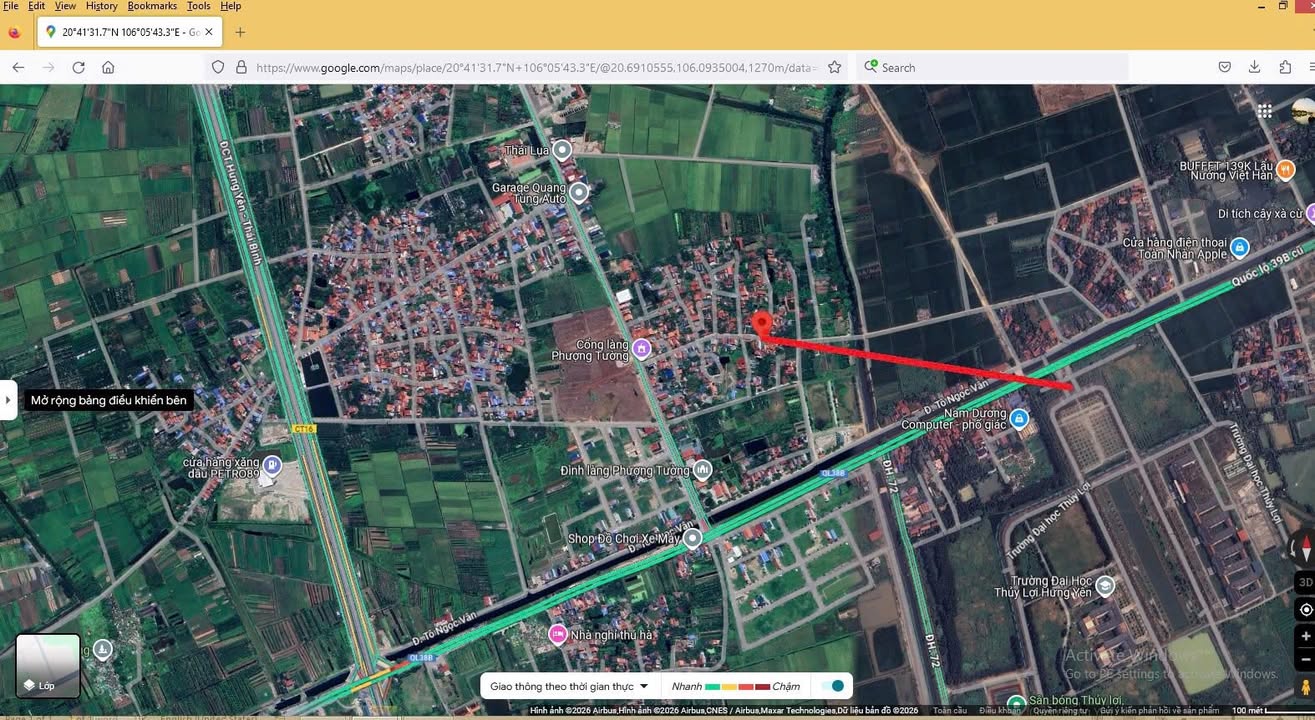The height and width of the screenshot is (720, 1315).
Task: Open the traffic time options dropdown
Action: tap(645, 686)
